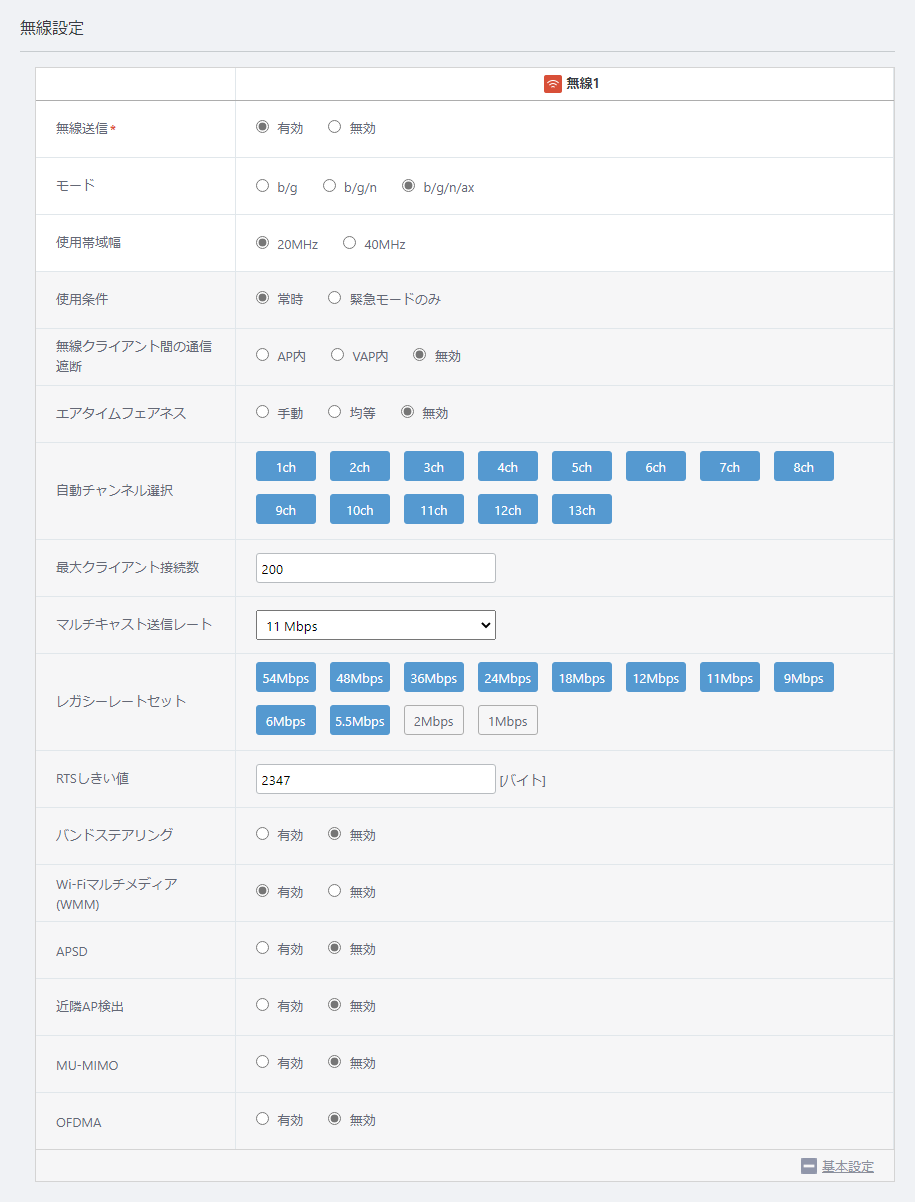The height and width of the screenshot is (1202, 915).
Task: Select 無効 for OFDMA
Action: [335, 1119]
